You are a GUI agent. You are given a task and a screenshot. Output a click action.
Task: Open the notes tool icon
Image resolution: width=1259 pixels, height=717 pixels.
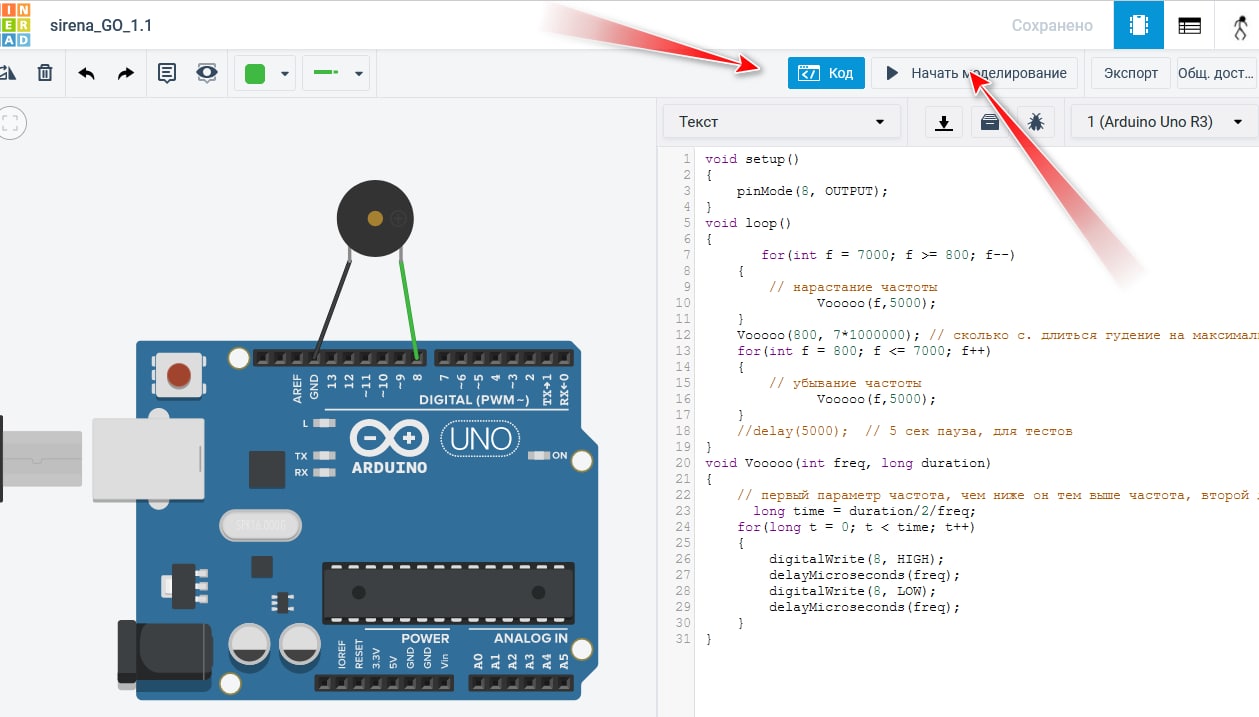pos(167,73)
